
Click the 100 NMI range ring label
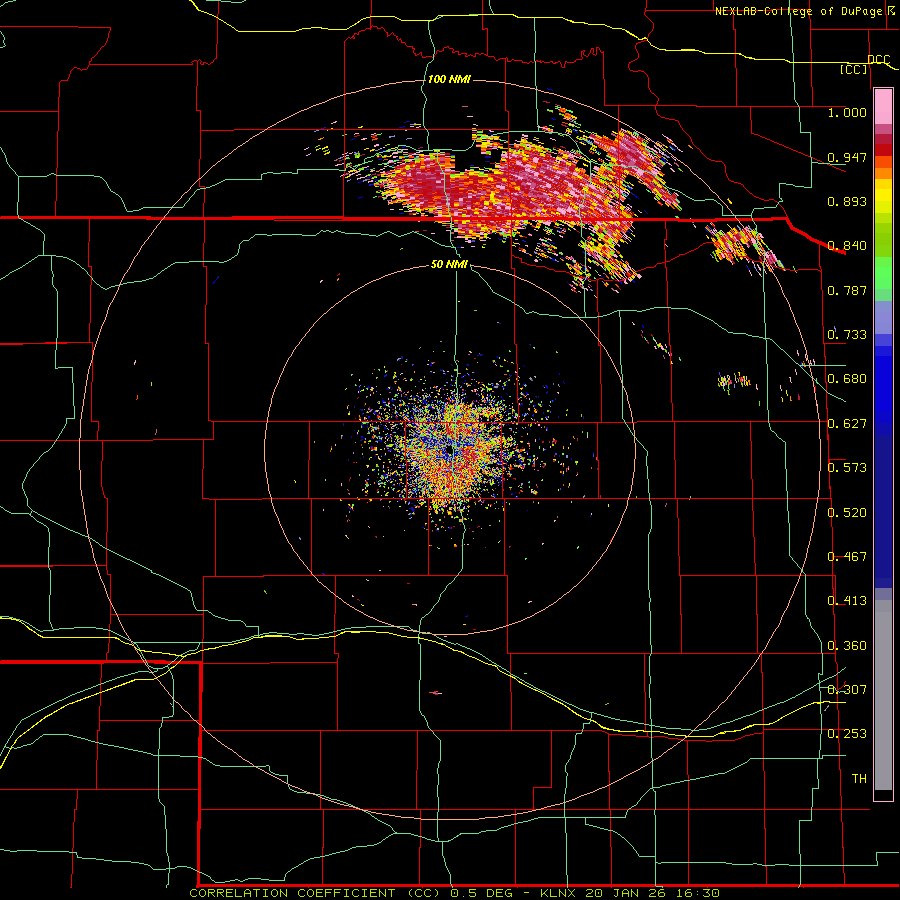pyautogui.click(x=449, y=79)
